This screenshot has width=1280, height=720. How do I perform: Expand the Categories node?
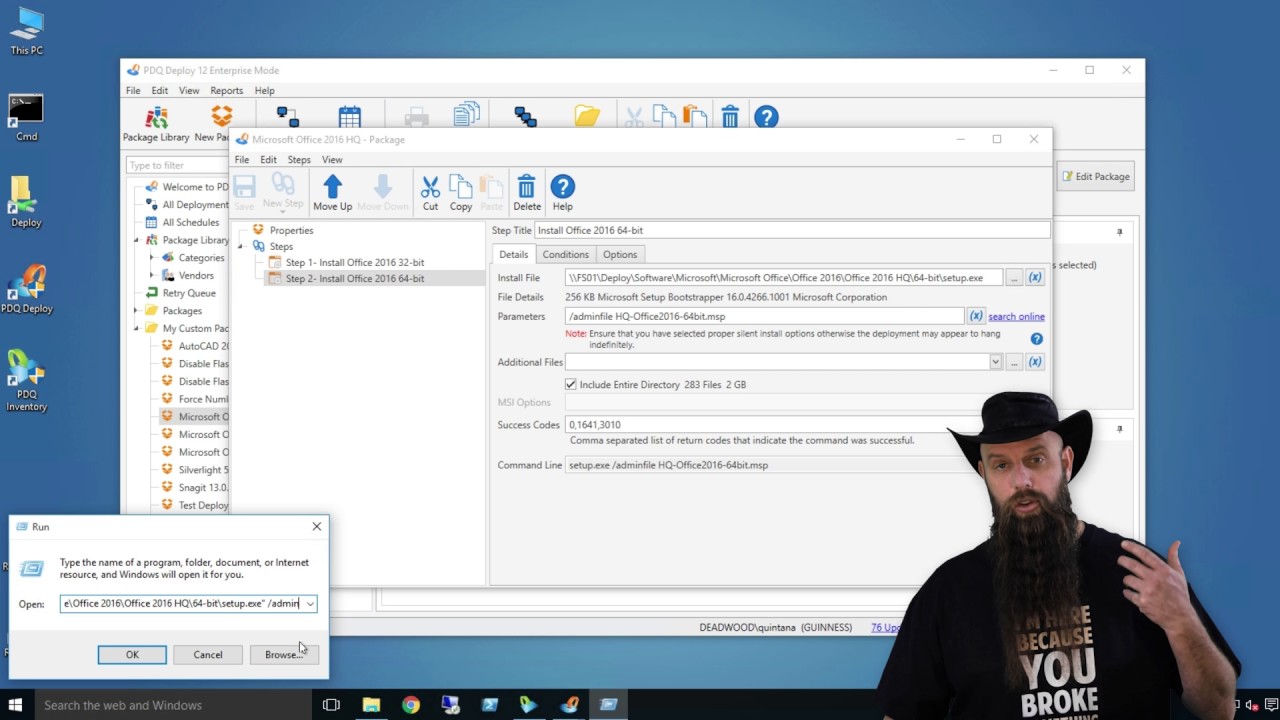tap(152, 258)
